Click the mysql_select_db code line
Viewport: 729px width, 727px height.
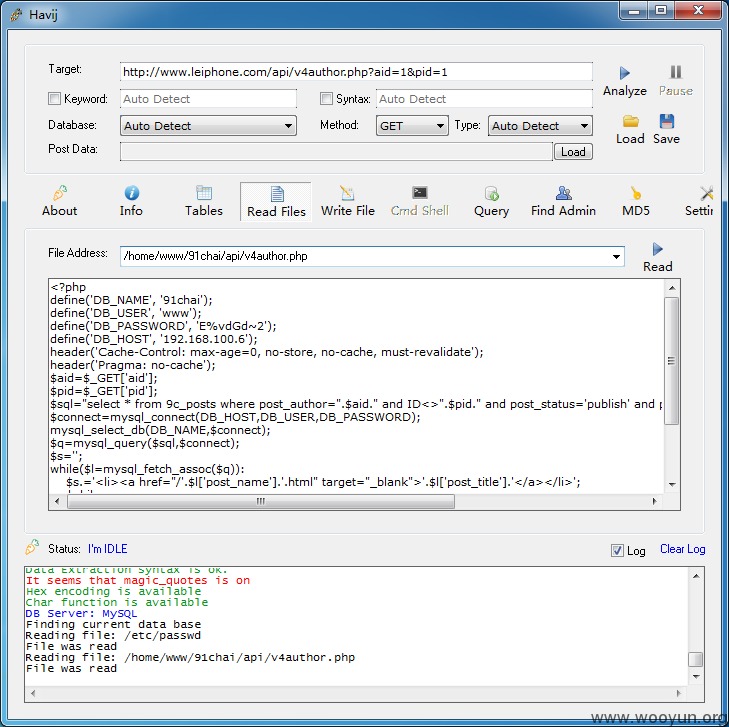coord(160,430)
